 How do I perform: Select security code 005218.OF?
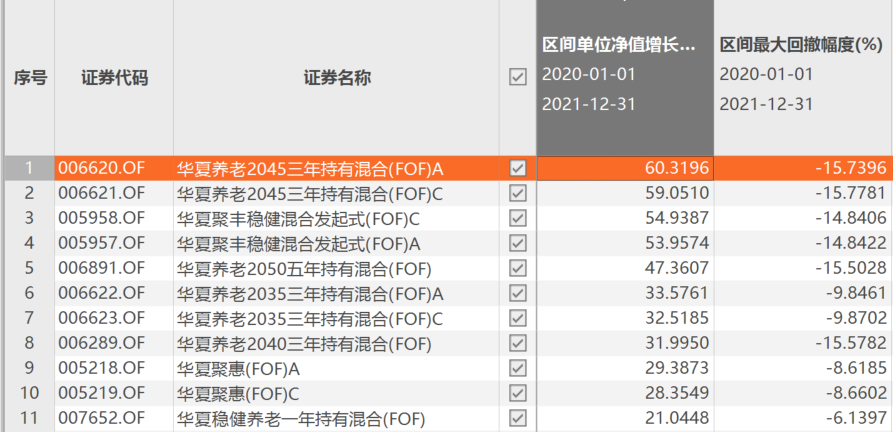(x=102, y=368)
